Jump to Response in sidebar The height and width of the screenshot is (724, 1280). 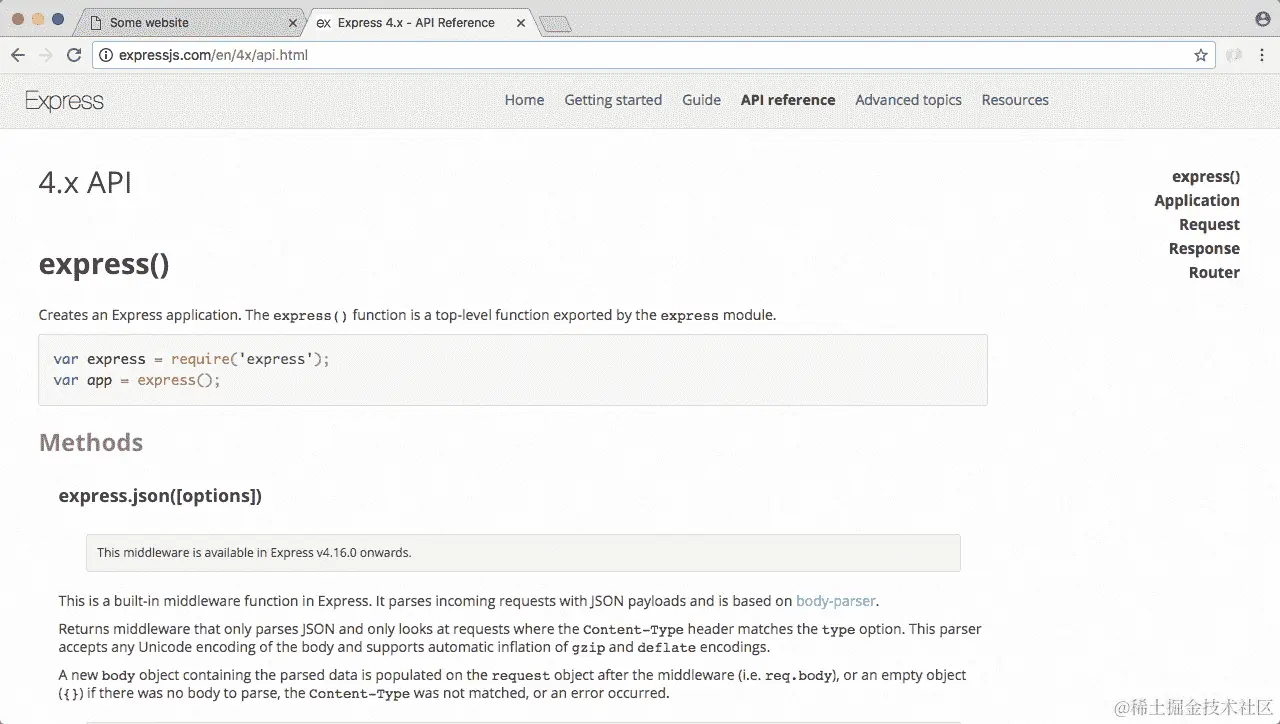click(1204, 249)
